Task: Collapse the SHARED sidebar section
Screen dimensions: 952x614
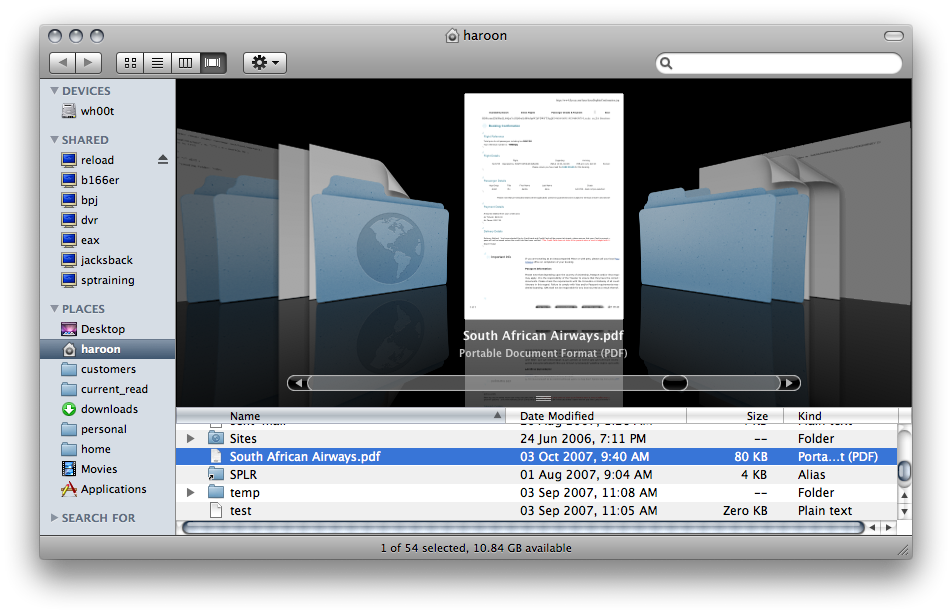Action: (x=55, y=140)
